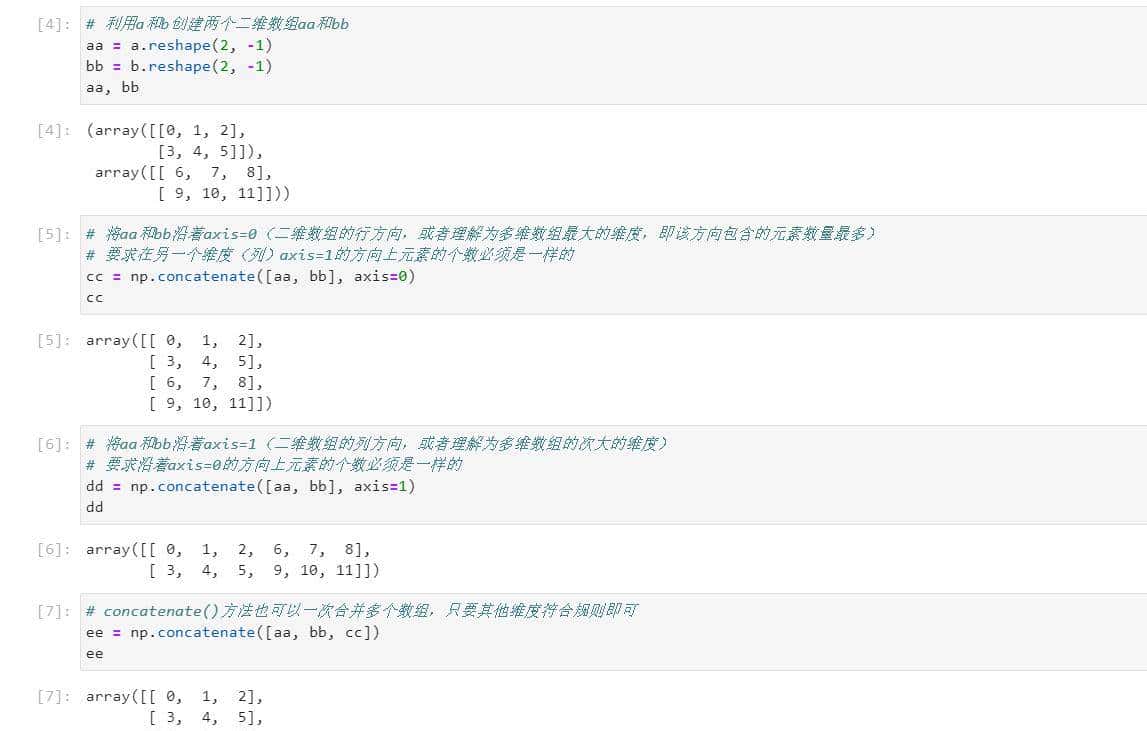Place cursor in the aa = a.reshape(2, -1) line
The height and width of the screenshot is (731, 1147).
pos(178,45)
